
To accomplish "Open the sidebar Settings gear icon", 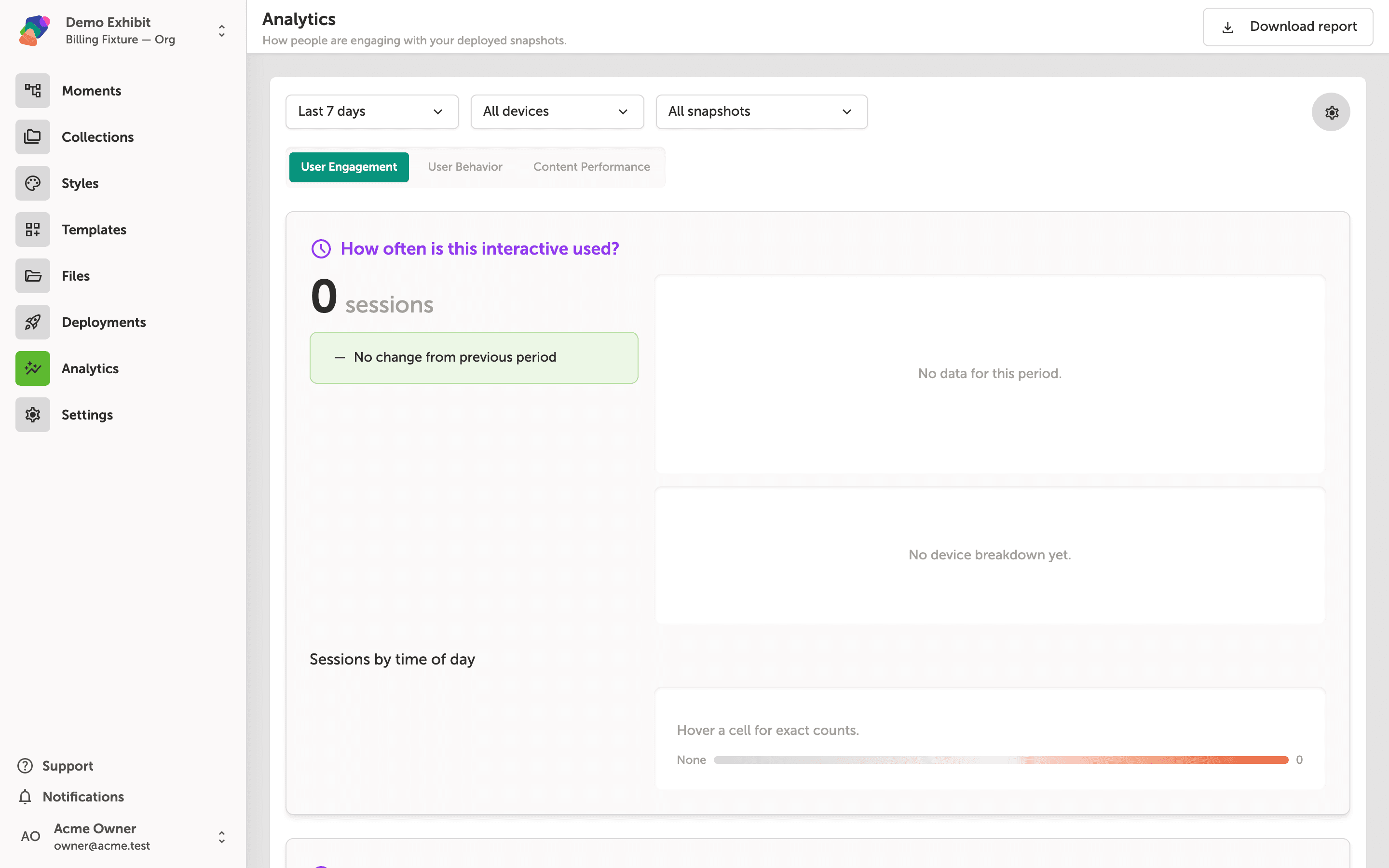I will point(33,415).
